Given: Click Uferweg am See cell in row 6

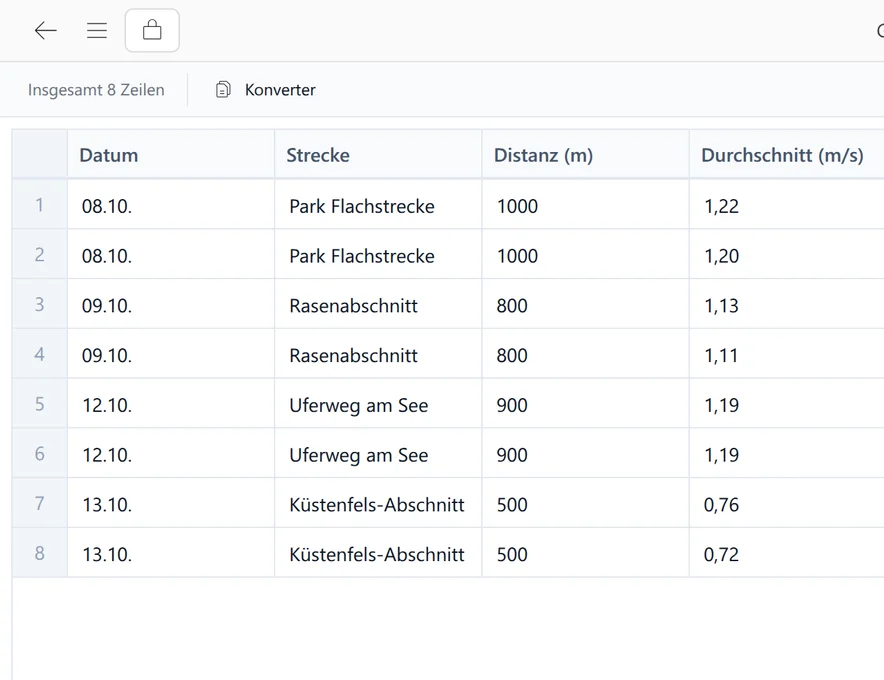Looking at the screenshot, I should tap(378, 453).
